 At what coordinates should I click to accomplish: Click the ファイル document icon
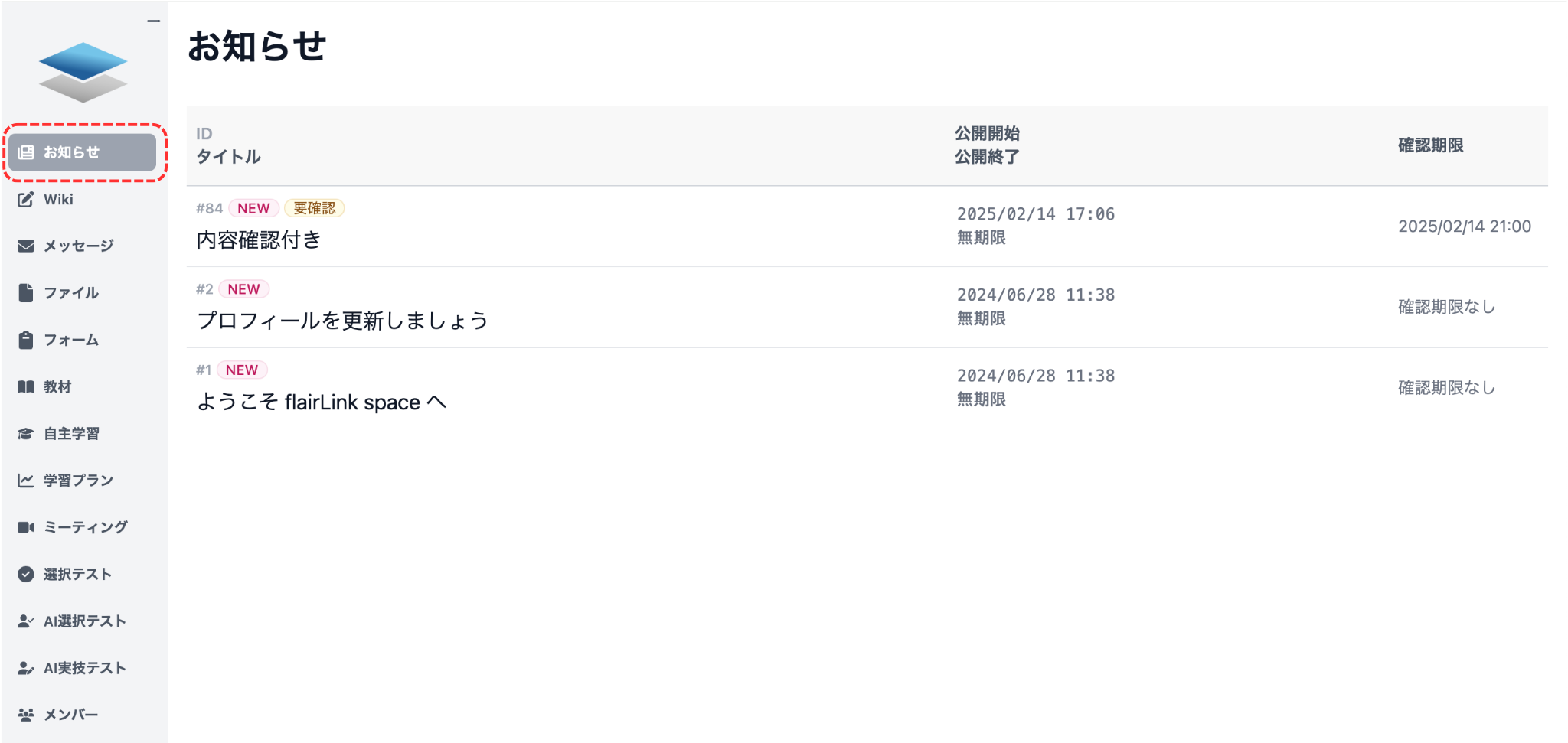[26, 293]
